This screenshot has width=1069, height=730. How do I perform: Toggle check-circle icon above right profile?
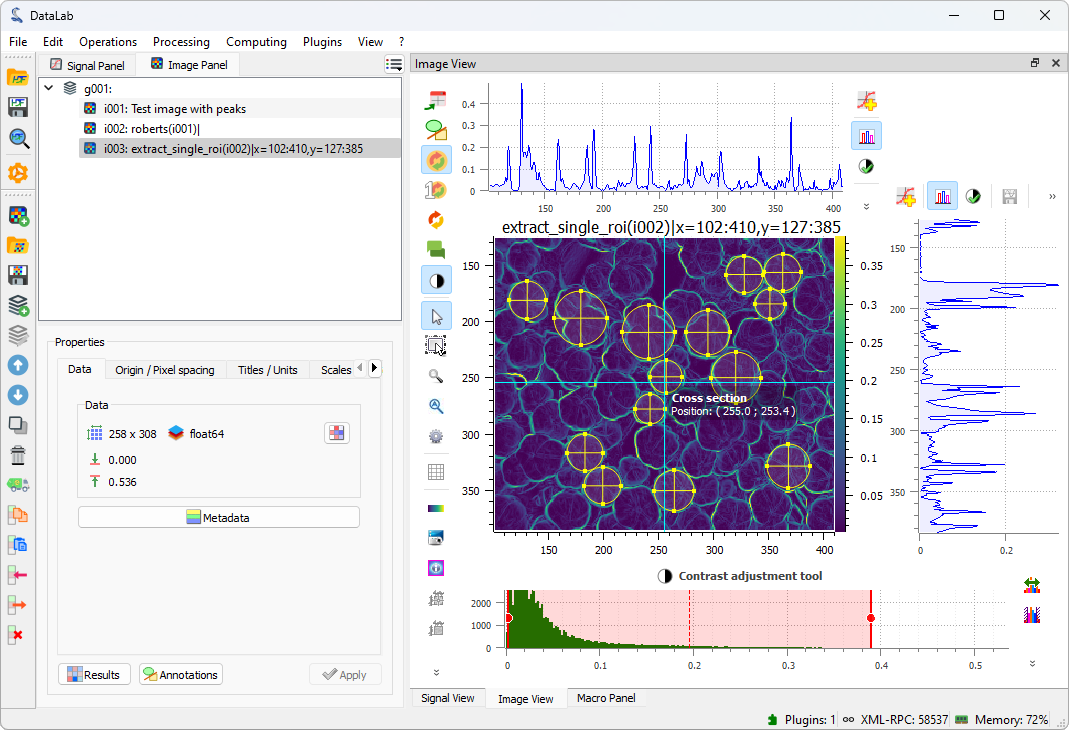pyautogui.click(x=973, y=196)
